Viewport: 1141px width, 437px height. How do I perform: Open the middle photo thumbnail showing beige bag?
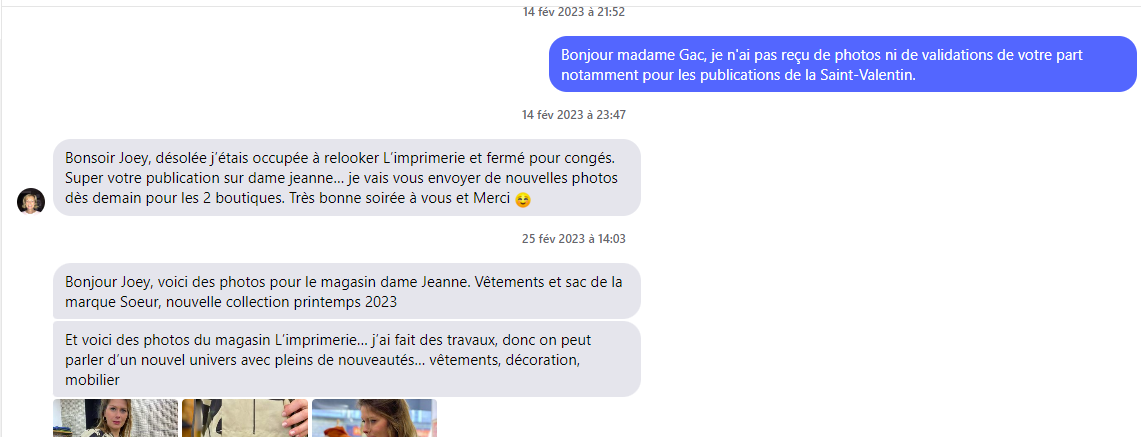click(244, 418)
